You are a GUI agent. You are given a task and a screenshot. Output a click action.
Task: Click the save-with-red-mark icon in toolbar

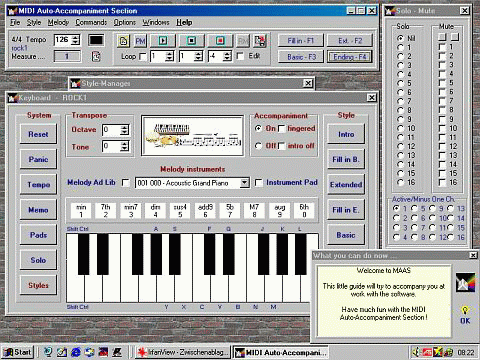click(x=260, y=41)
